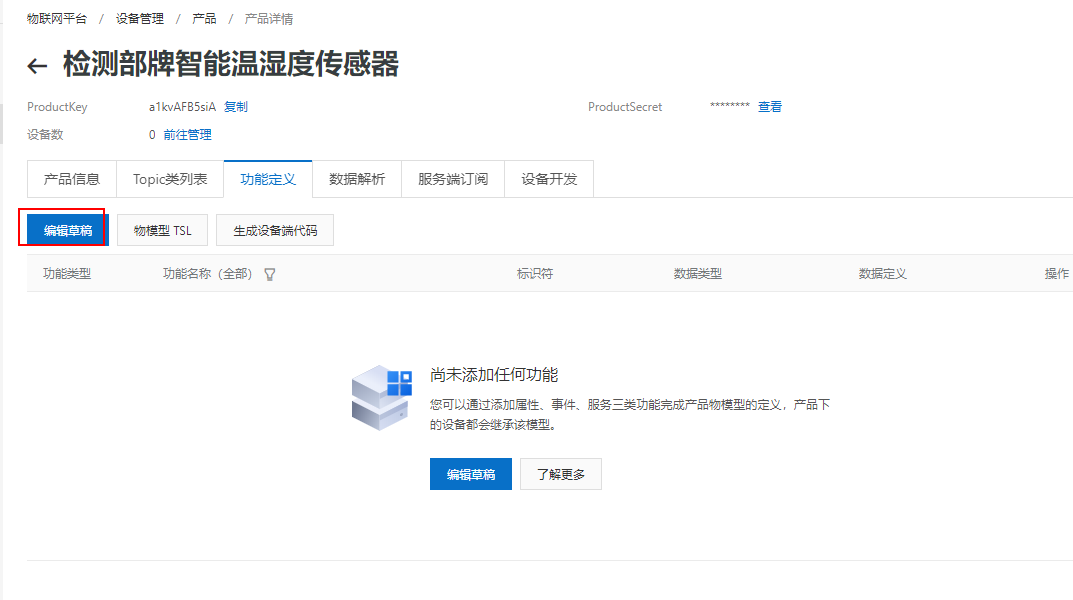Viewport: 1073px width, 600px height.
Task: Switch to the 数据解析 tab
Action: point(357,179)
